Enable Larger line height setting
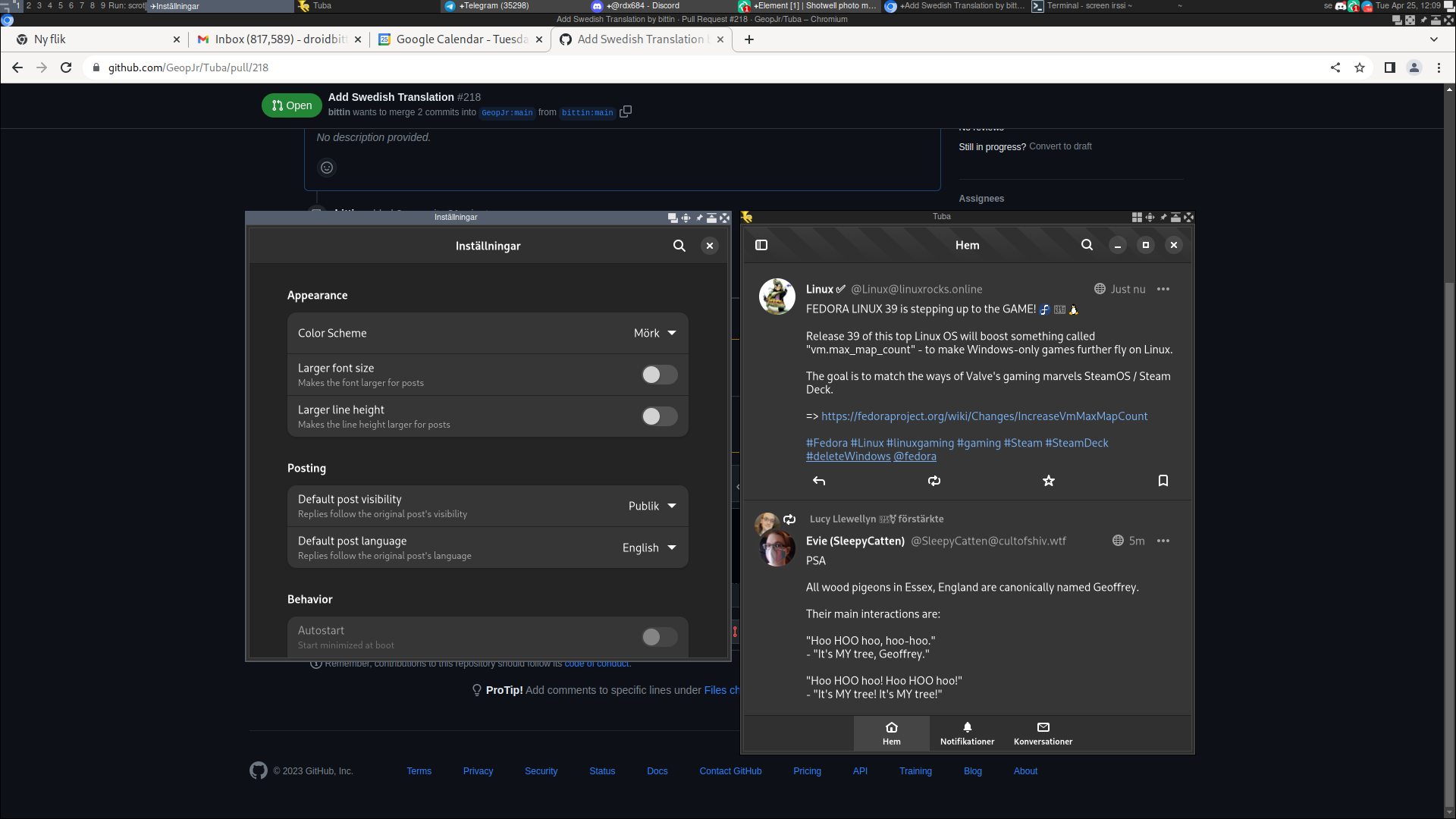 pos(658,416)
